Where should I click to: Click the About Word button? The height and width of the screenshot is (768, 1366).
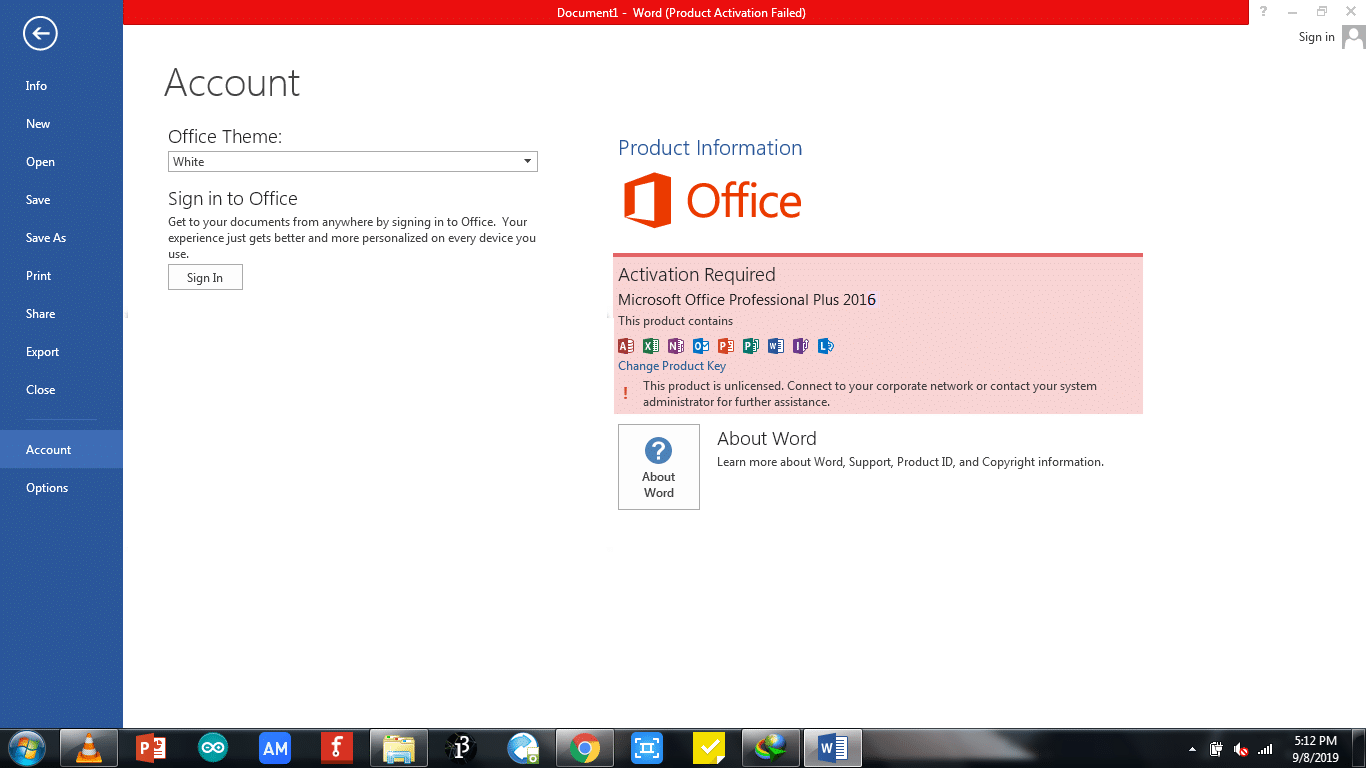click(x=659, y=467)
